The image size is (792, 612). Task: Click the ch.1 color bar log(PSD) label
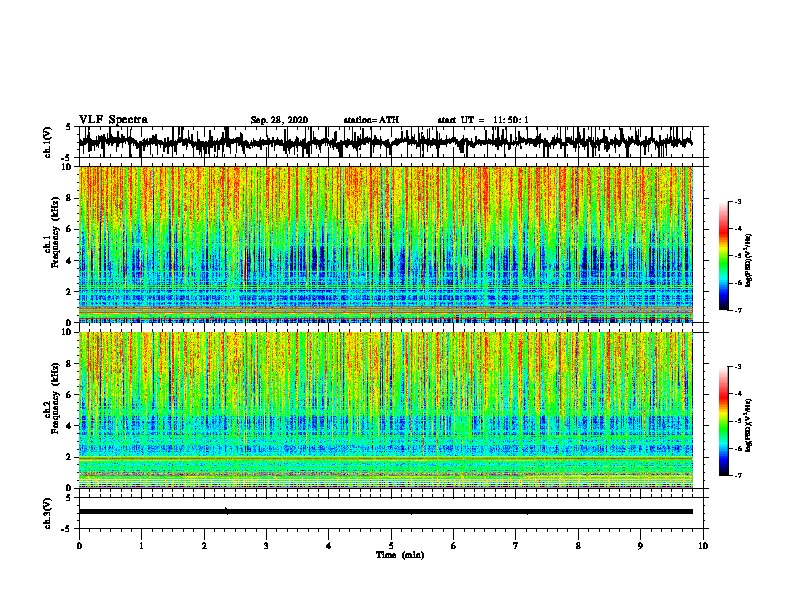(x=749, y=259)
